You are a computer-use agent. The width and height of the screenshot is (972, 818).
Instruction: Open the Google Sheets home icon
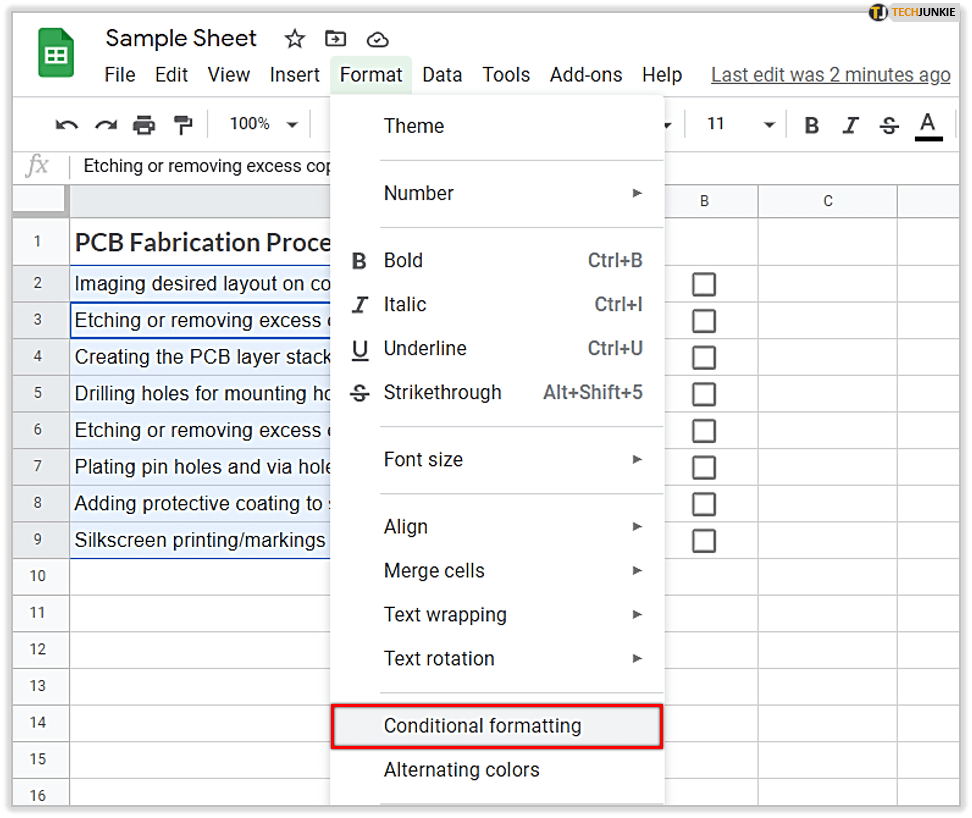(56, 53)
